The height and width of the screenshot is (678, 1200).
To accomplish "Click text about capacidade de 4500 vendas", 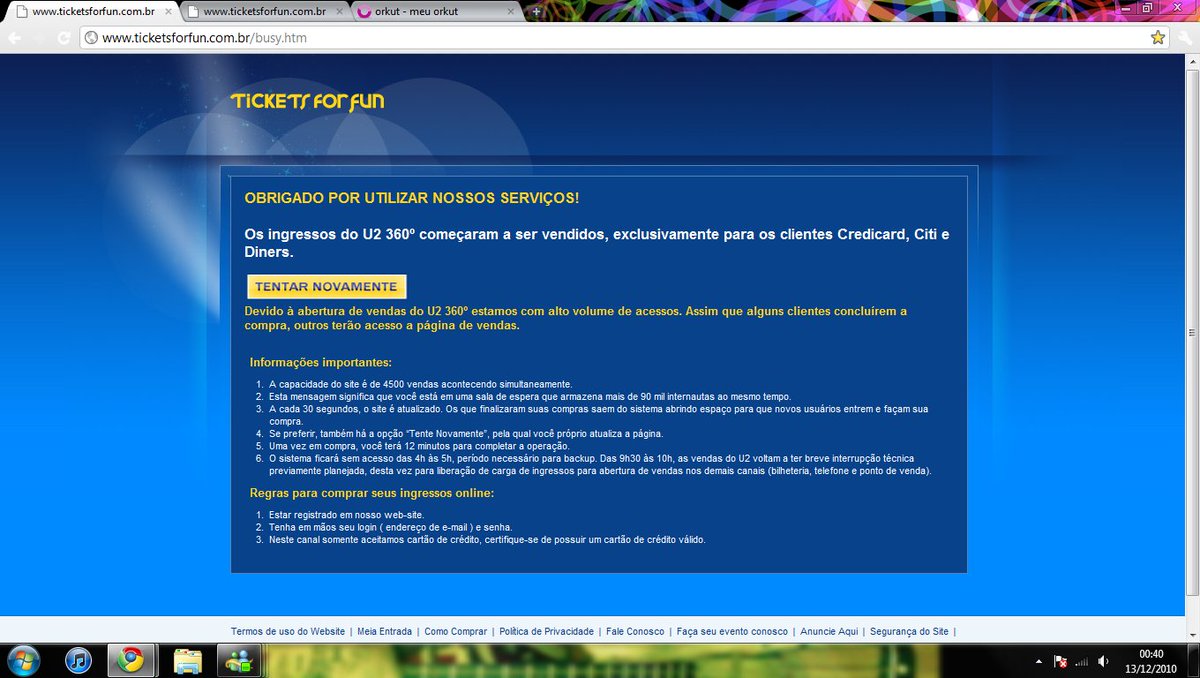I will pos(420,384).
